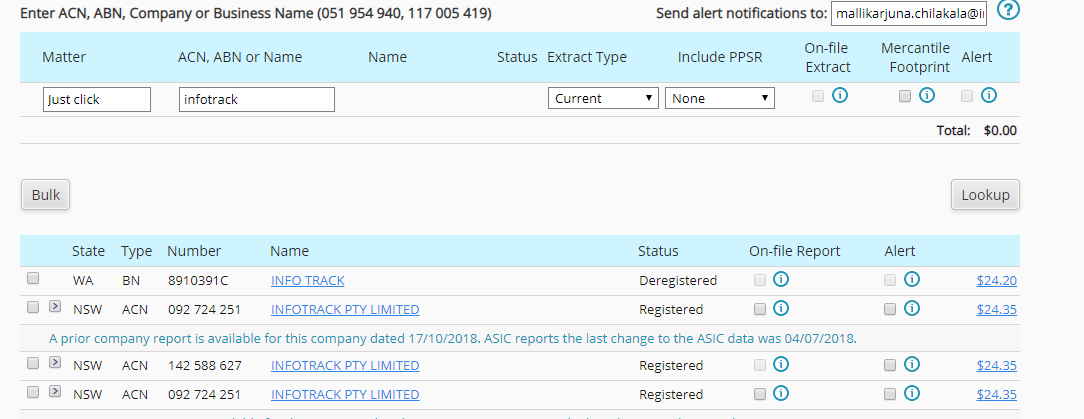Viewport: 1084px width, 419px height.
Task: Open INFOTRACK PTY LIMITED link for ACN 142 588 627
Action: (x=345, y=366)
